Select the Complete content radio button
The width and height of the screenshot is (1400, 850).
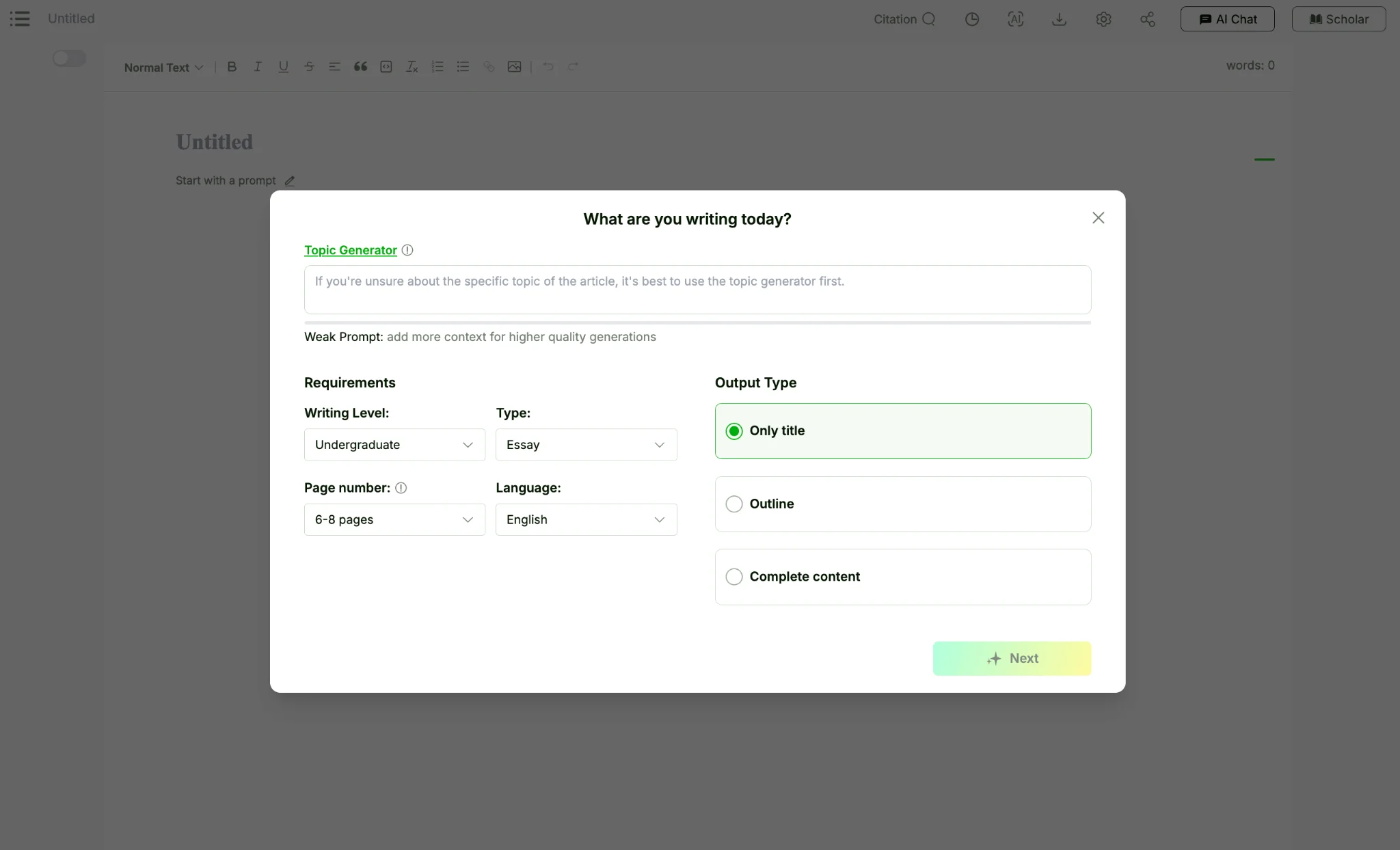(734, 577)
